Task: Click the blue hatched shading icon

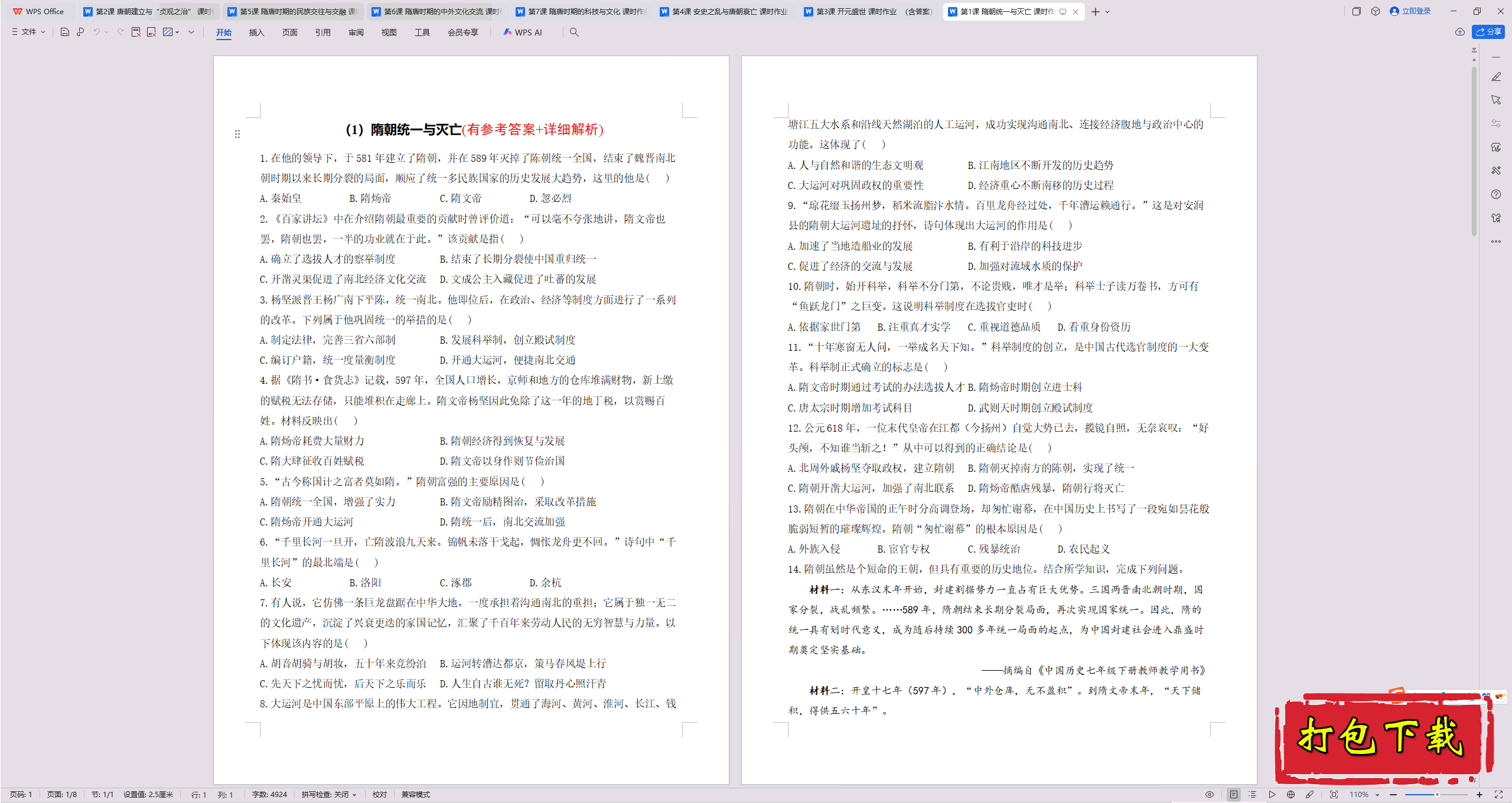Action: point(168,32)
